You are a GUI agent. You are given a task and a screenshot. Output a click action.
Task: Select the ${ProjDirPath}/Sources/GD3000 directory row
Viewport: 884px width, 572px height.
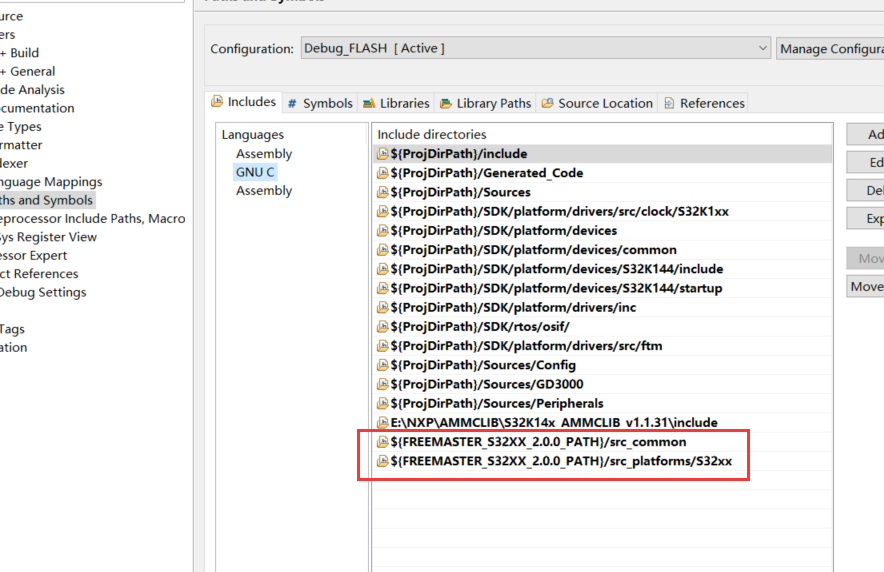602,384
